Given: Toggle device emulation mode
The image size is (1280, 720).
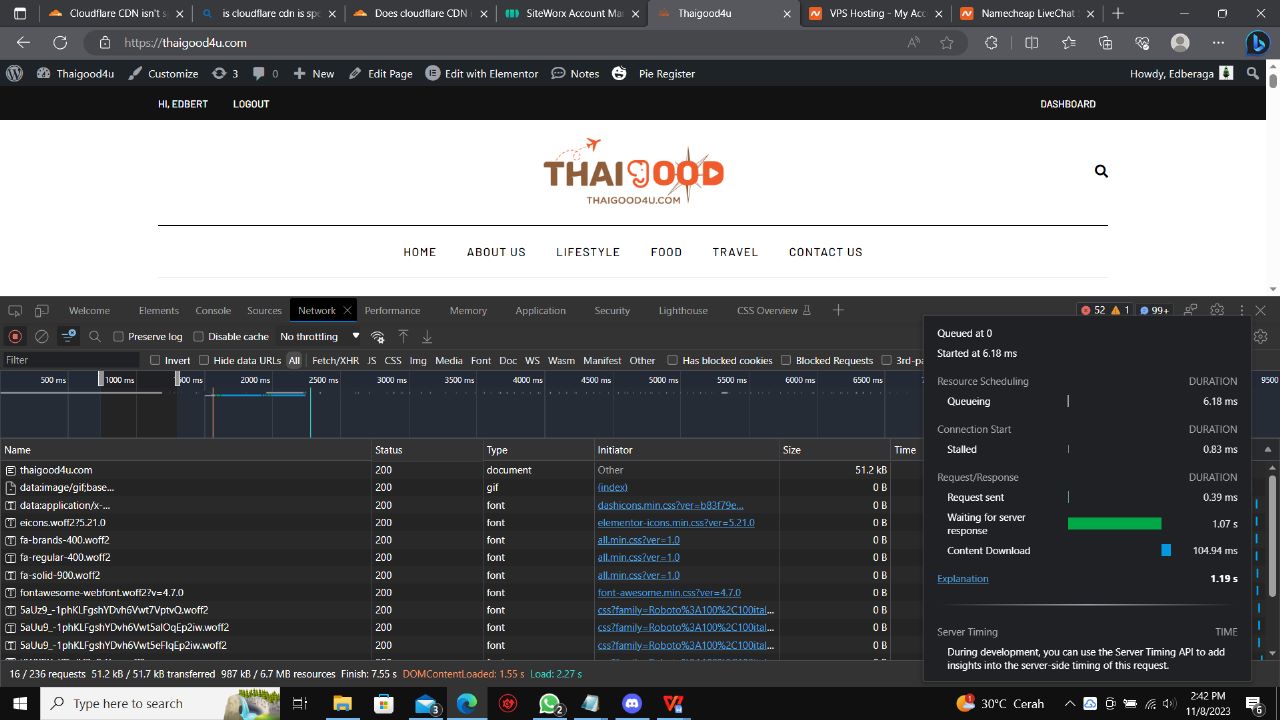Looking at the screenshot, I should point(42,311).
